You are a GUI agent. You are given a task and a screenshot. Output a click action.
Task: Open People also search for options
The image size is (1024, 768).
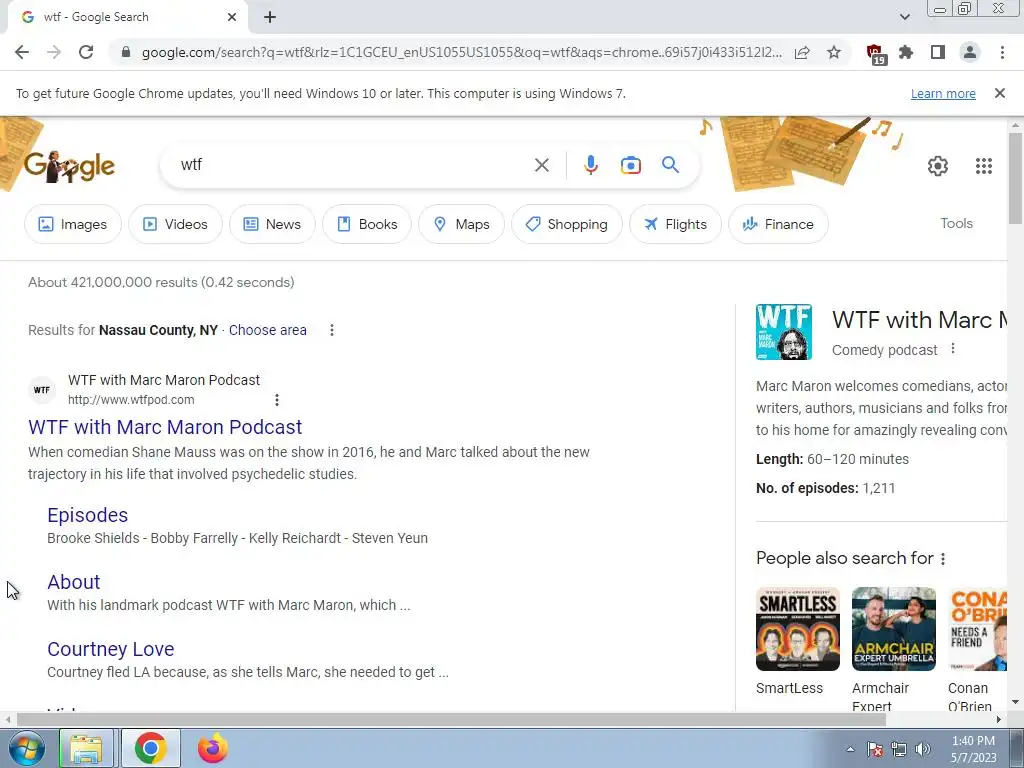click(x=942, y=559)
